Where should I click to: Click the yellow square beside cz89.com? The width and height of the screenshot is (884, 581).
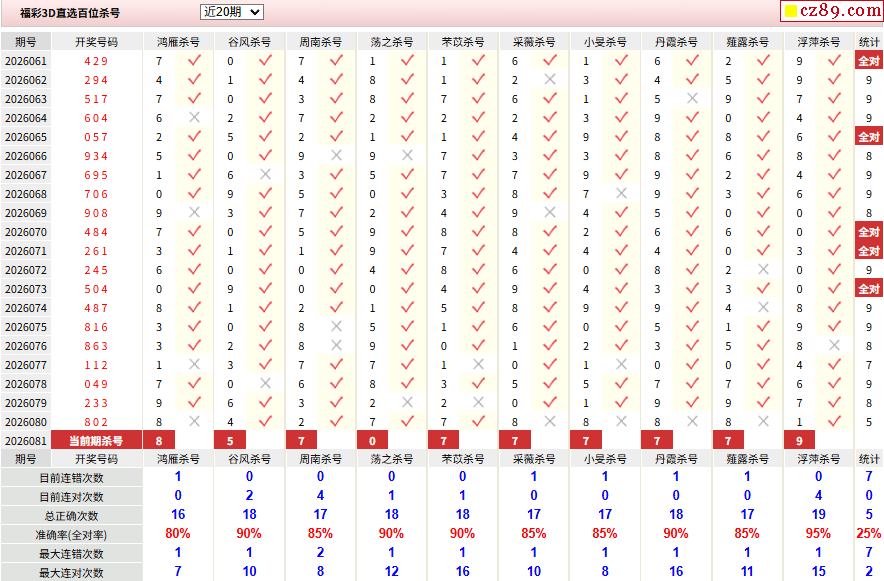(x=790, y=11)
